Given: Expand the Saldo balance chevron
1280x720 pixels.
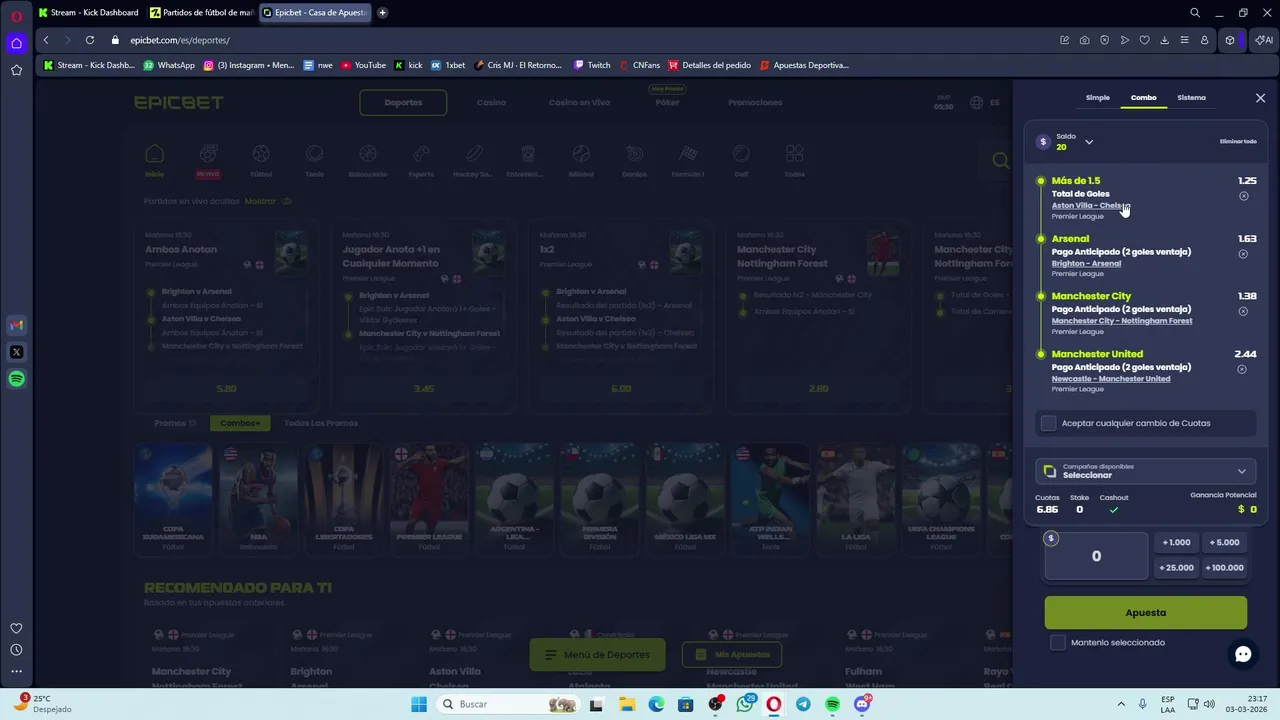Looking at the screenshot, I should pyautogui.click(x=1089, y=142).
